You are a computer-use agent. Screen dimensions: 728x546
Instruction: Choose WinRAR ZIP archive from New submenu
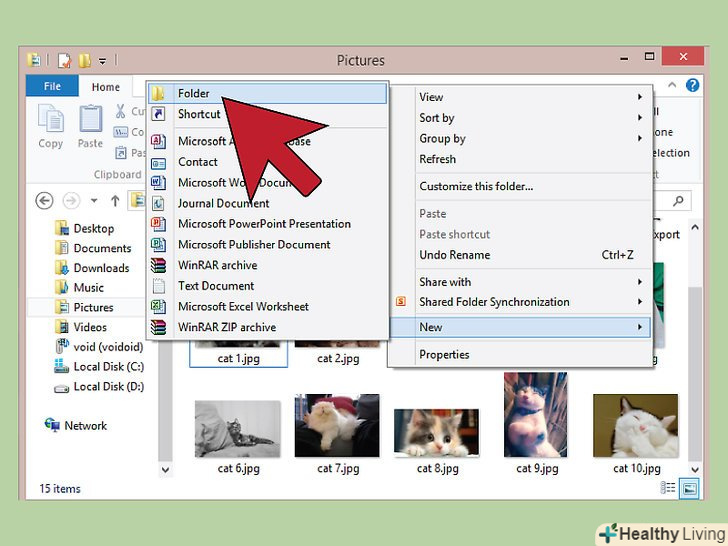pyautogui.click(x=226, y=327)
